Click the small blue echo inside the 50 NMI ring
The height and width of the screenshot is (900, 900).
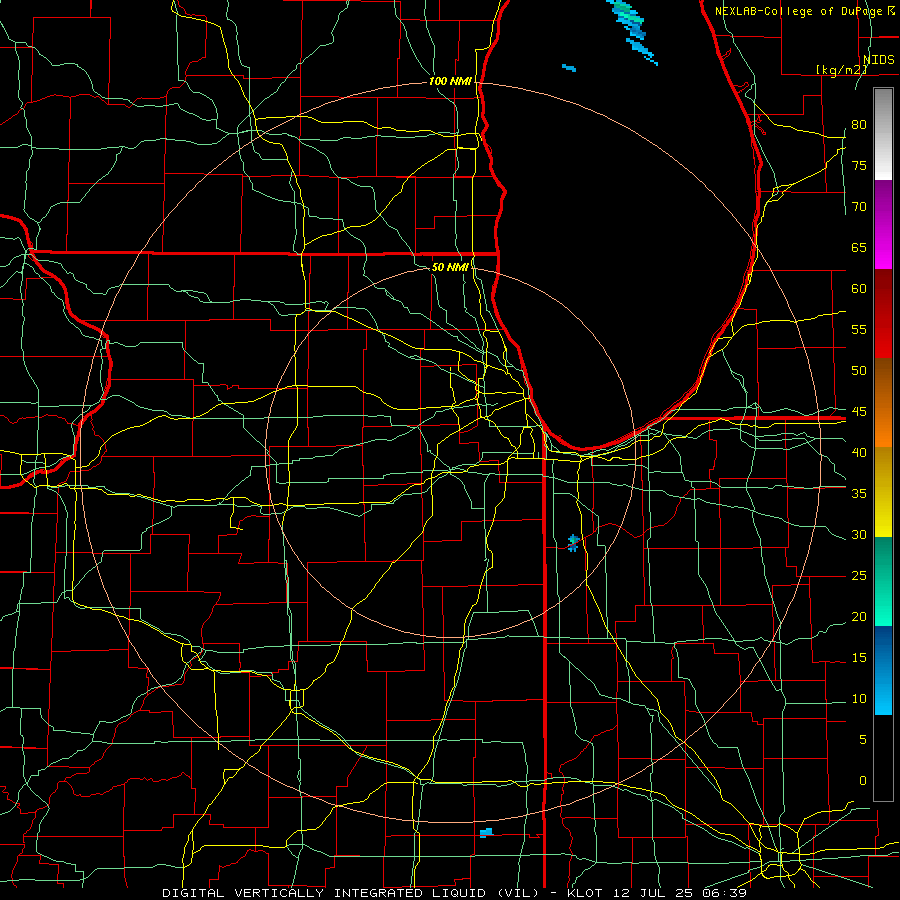pyautogui.click(x=573, y=542)
